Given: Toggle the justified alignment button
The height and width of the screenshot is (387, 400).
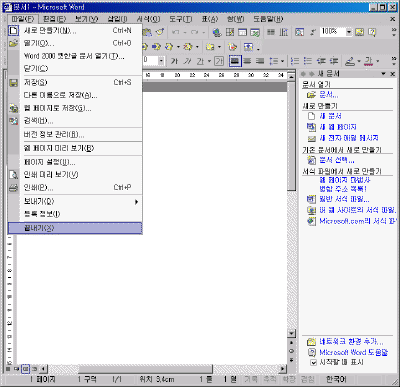Looking at the screenshot, I should click(x=235, y=61).
